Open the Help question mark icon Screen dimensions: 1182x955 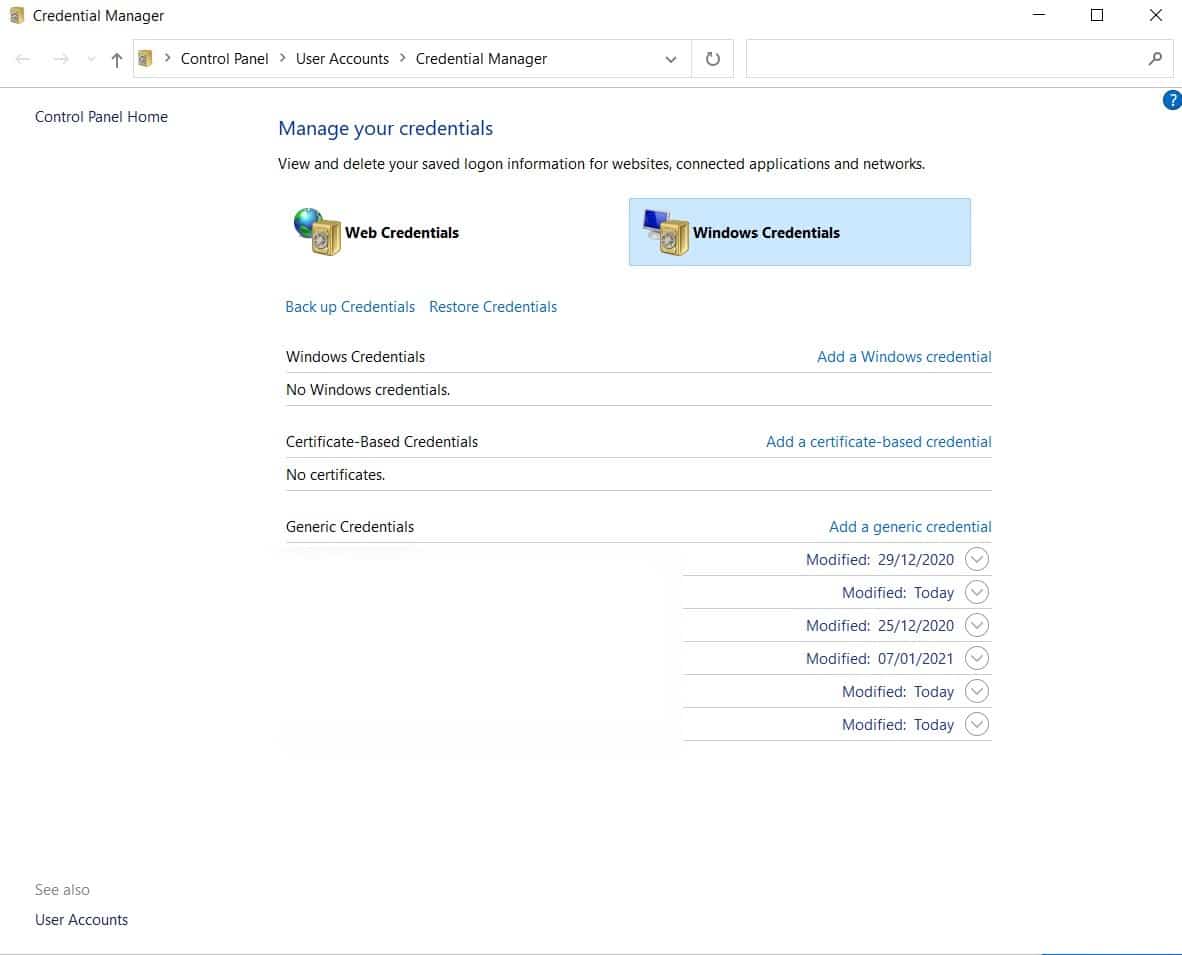tap(1171, 99)
